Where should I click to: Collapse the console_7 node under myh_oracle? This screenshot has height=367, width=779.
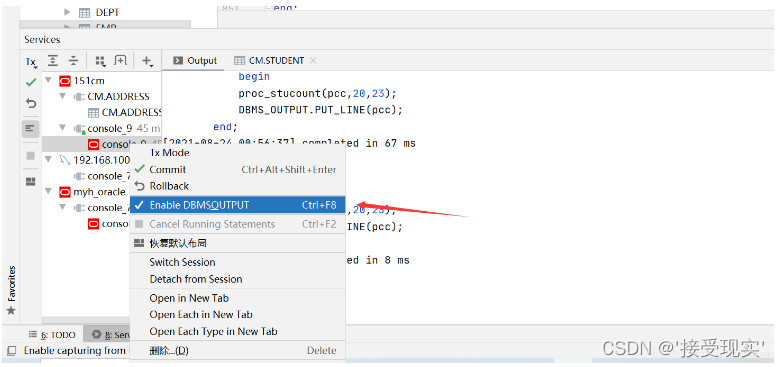coord(63,207)
